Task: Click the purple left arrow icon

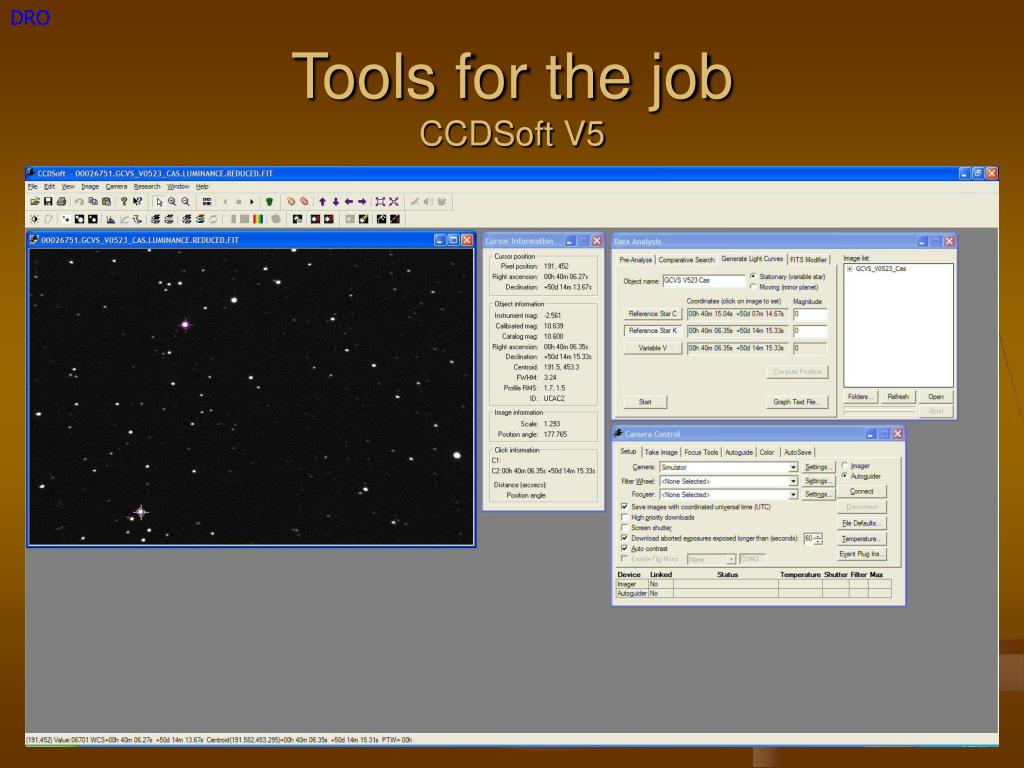Action: coord(349,202)
